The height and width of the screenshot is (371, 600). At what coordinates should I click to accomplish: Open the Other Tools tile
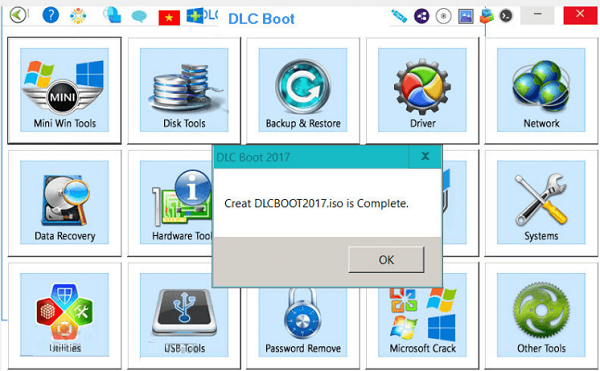coord(541,315)
